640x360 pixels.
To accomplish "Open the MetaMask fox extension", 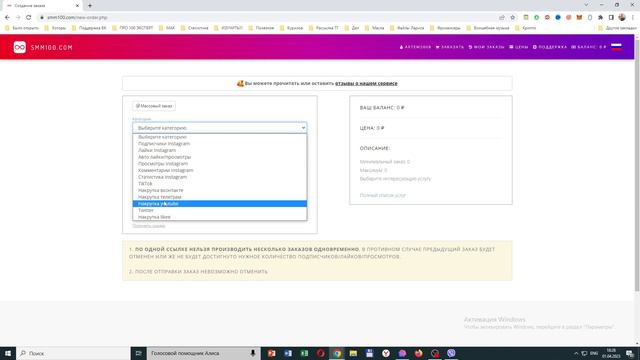I will (x=579, y=18).
